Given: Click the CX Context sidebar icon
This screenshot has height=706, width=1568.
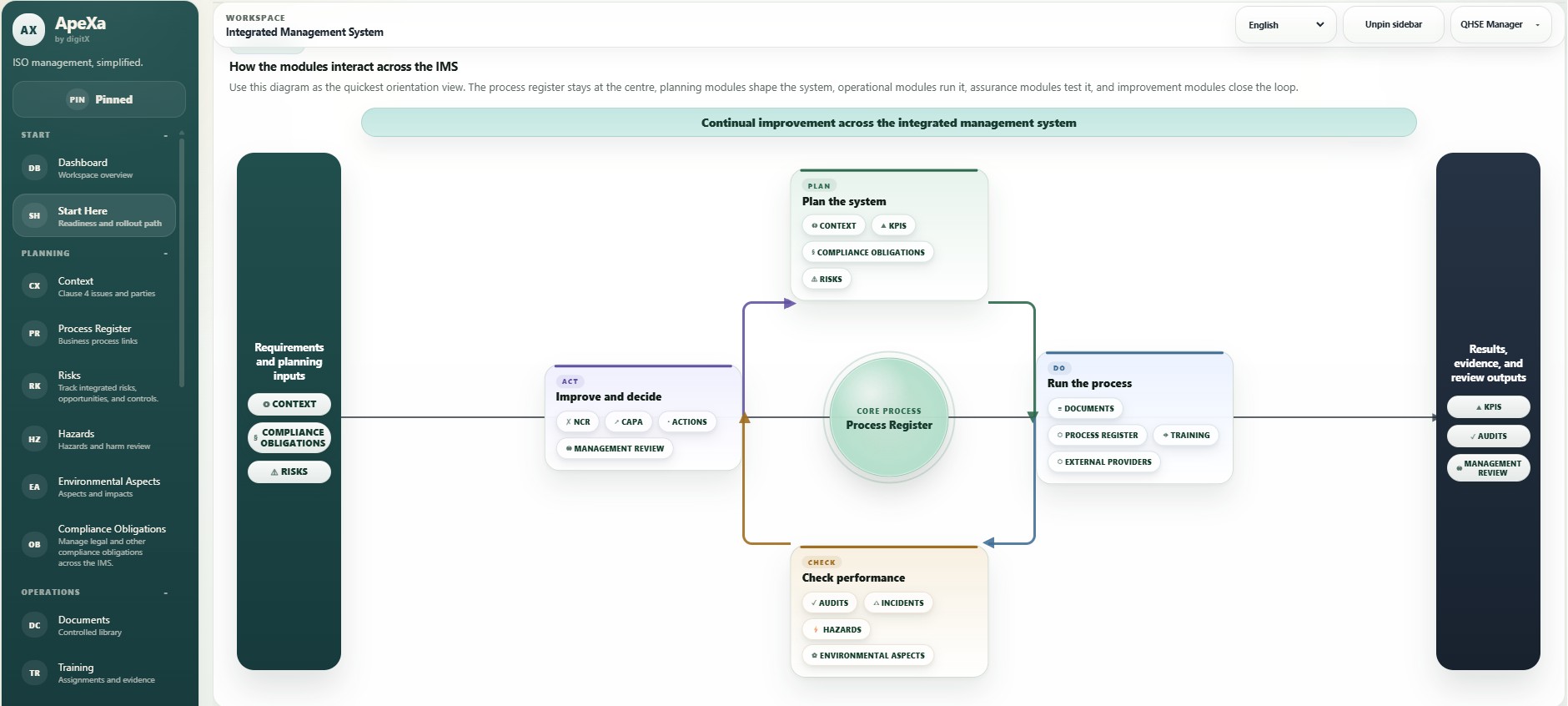Looking at the screenshot, I should point(34,285).
